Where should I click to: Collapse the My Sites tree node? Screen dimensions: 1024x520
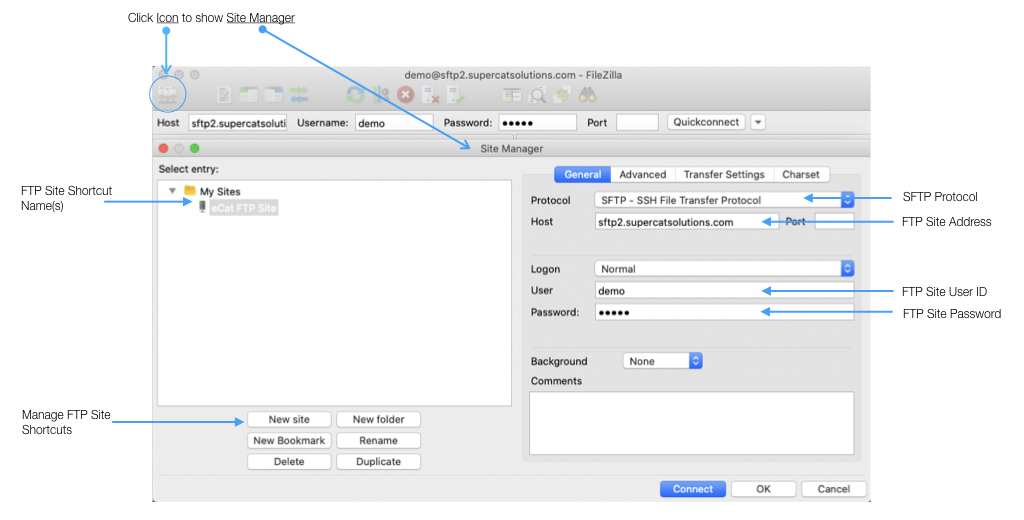tap(172, 191)
